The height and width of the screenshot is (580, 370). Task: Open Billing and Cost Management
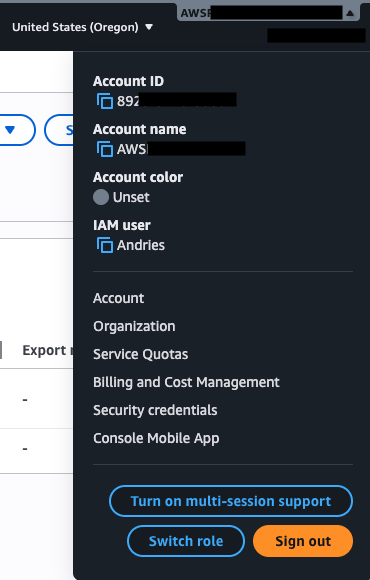pyautogui.click(x=186, y=382)
